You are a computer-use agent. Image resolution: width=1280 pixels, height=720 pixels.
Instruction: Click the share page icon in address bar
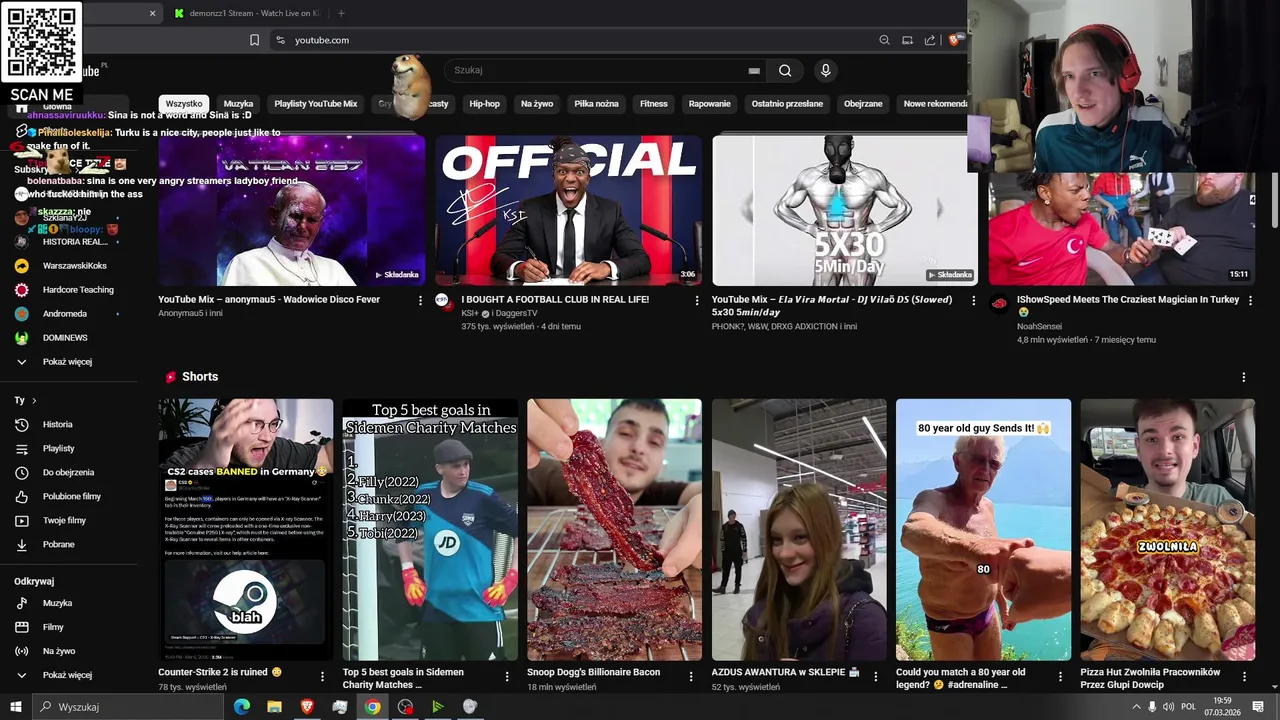click(930, 40)
